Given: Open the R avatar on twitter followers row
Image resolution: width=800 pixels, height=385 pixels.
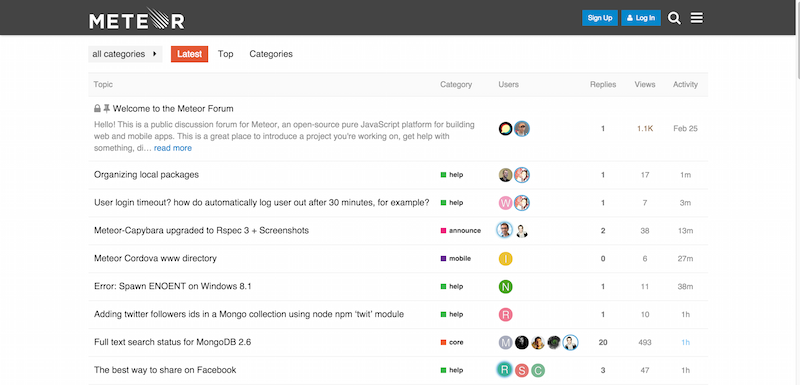Looking at the screenshot, I should coord(505,315).
